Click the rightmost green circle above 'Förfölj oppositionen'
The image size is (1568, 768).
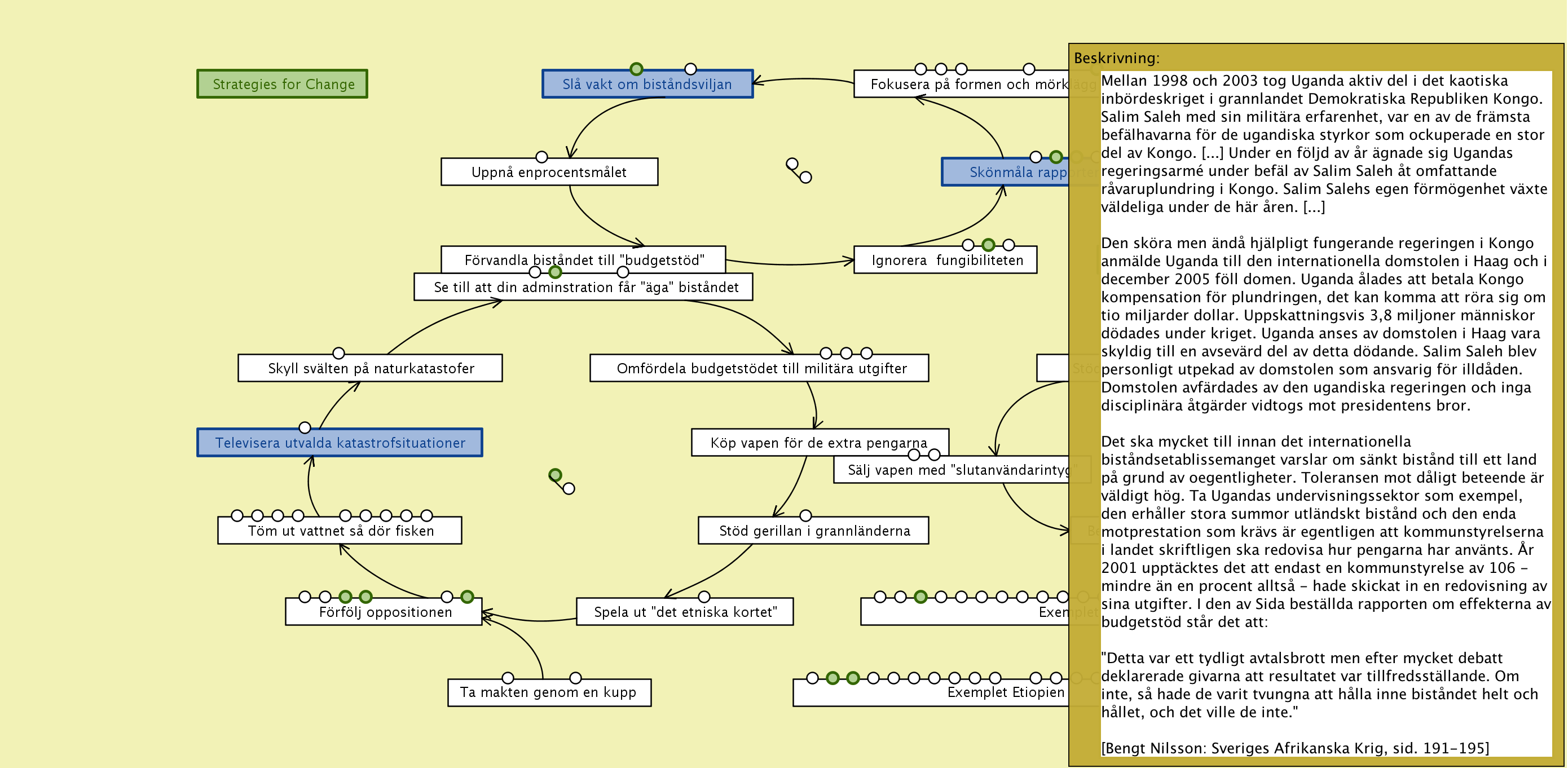click(467, 597)
